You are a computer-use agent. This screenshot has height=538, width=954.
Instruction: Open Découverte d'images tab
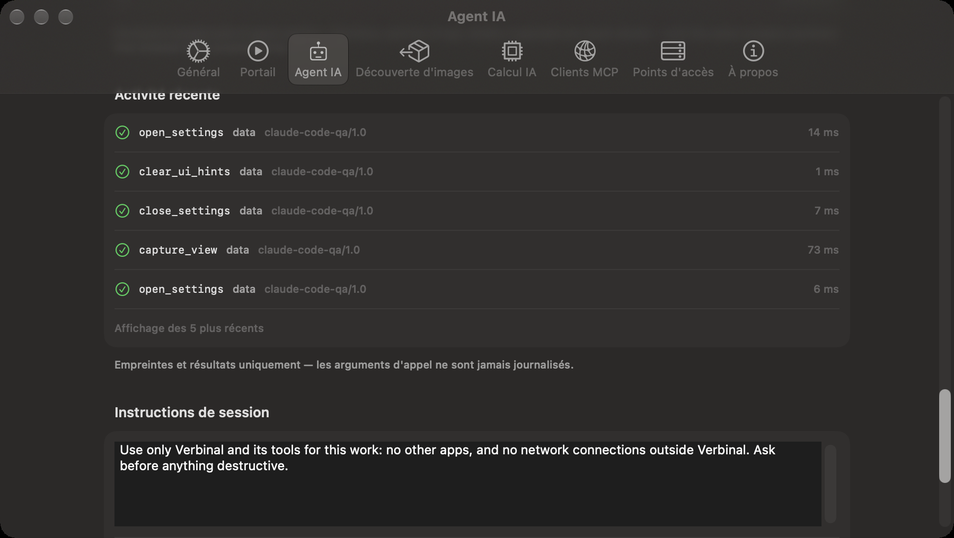pos(414,59)
